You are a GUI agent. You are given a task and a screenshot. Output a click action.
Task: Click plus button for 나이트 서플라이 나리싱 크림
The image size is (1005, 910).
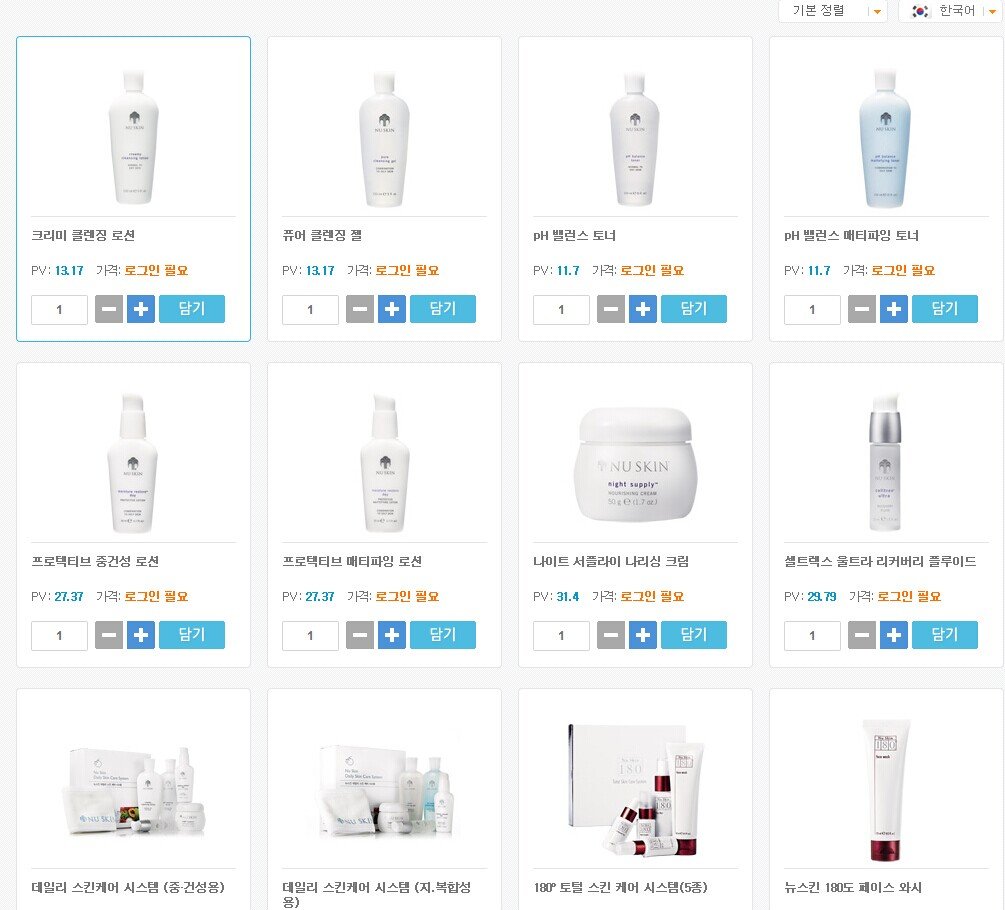coord(643,635)
